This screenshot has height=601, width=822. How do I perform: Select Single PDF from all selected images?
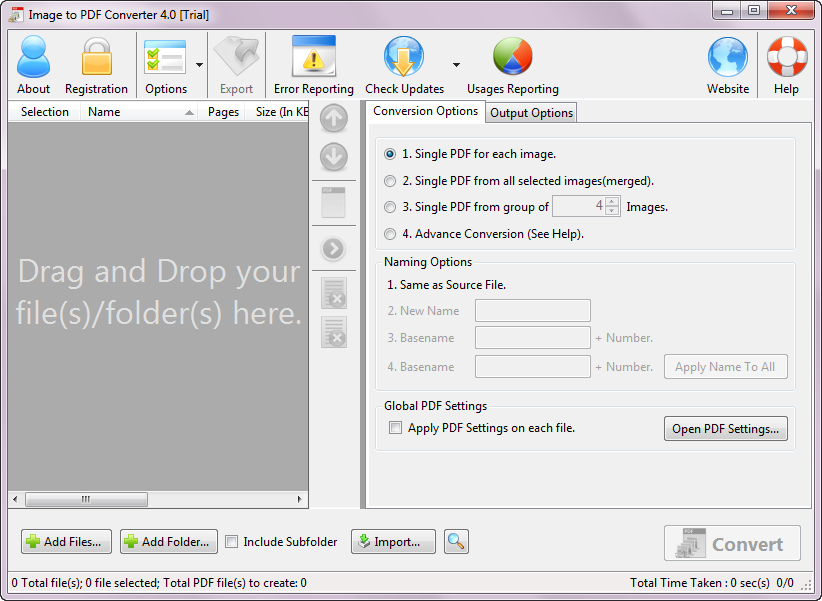pyautogui.click(x=390, y=181)
